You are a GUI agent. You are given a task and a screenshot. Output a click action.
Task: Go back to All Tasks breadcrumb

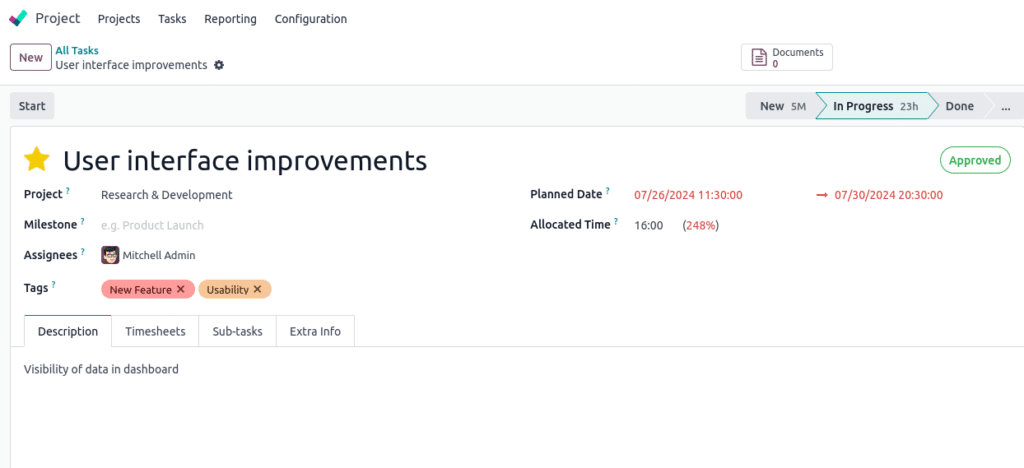(x=77, y=50)
